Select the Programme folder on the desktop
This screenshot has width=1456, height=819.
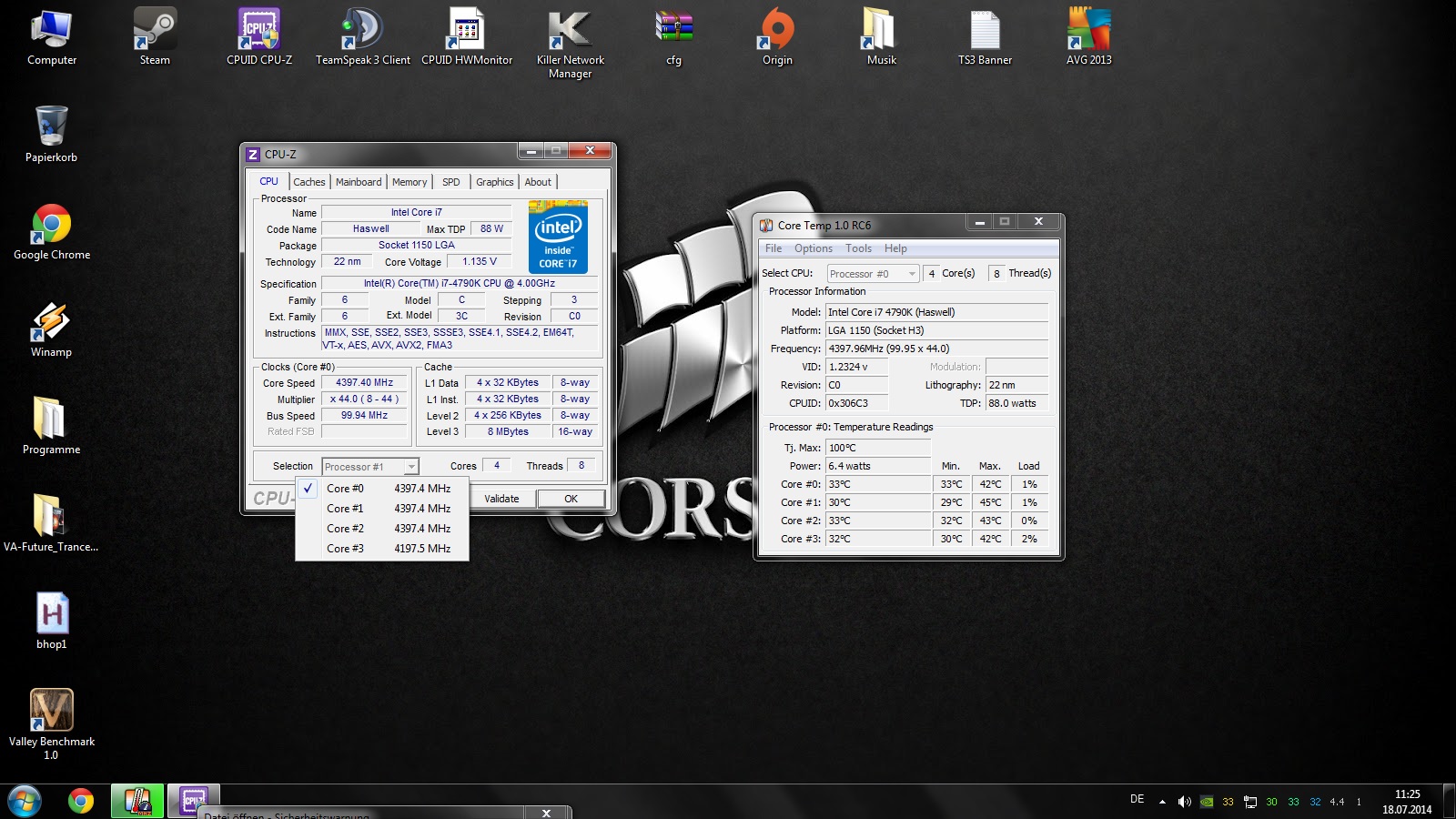pos(52,426)
